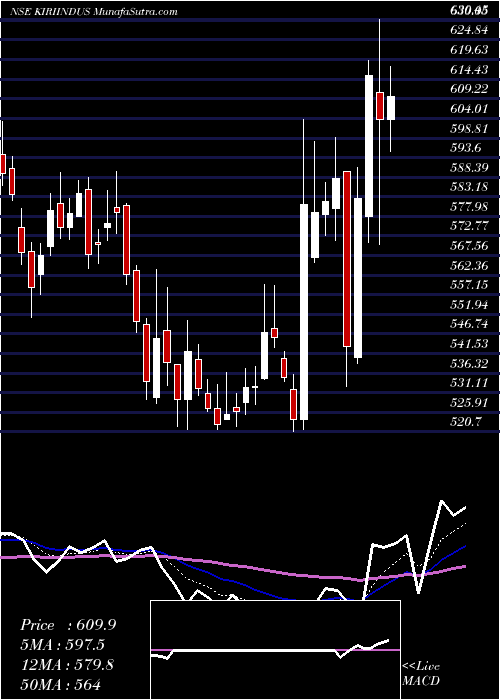Select the 604.01 price axis label
This screenshot has height=700, width=500.
coord(469,108)
